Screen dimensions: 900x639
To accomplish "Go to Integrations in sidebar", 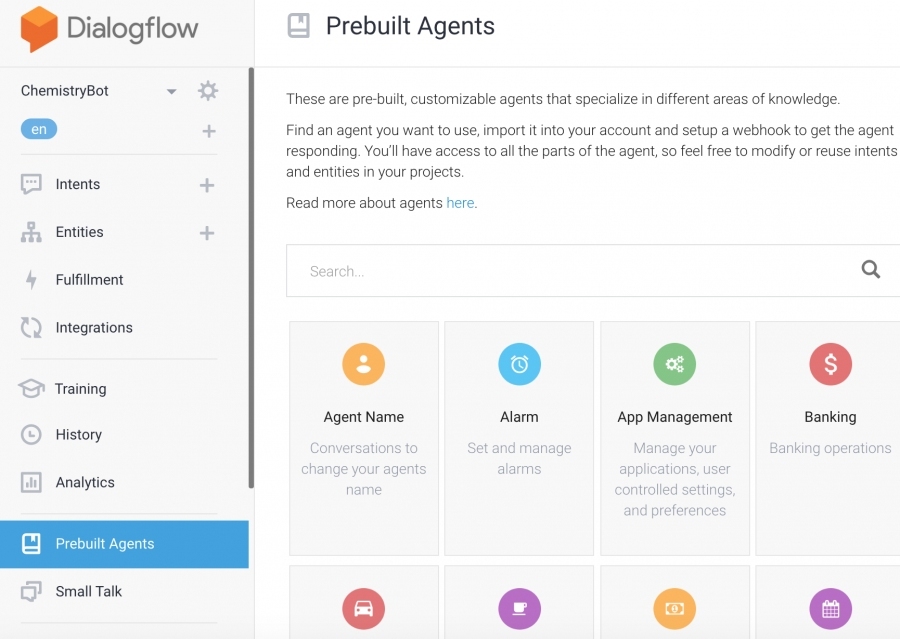I will coord(94,327).
